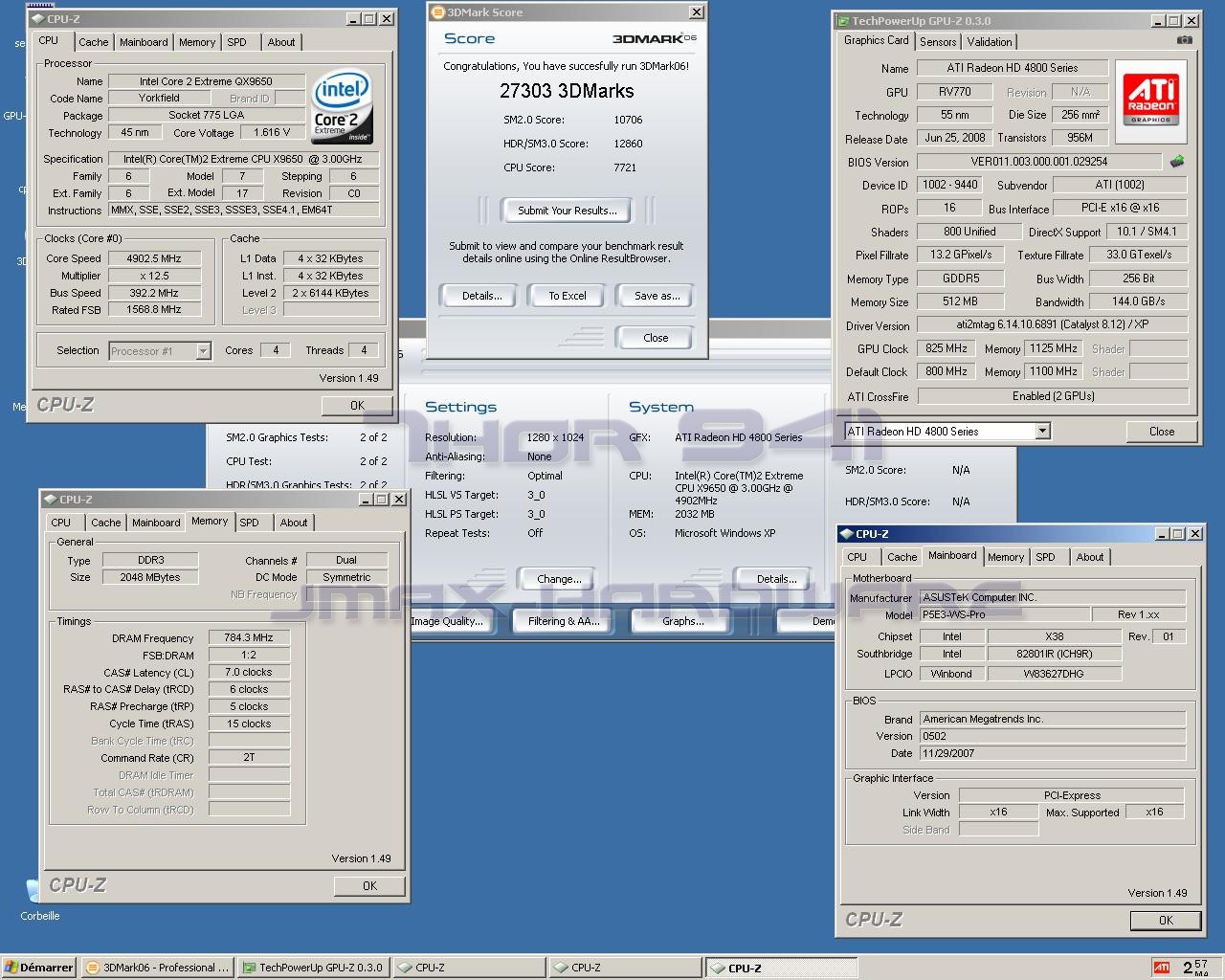Click OK in the mainboard CPU-Z window
Image resolution: width=1225 pixels, height=980 pixels.
pos(1166,921)
